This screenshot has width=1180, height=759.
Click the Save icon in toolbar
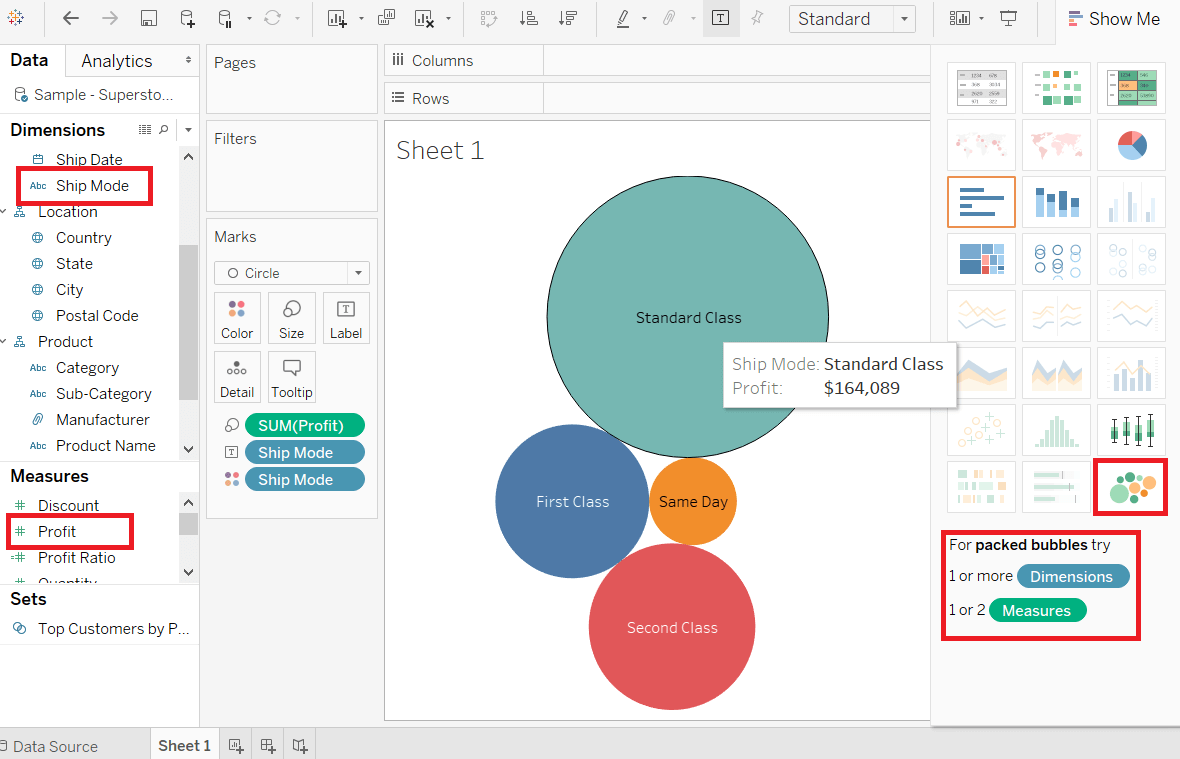[149, 18]
